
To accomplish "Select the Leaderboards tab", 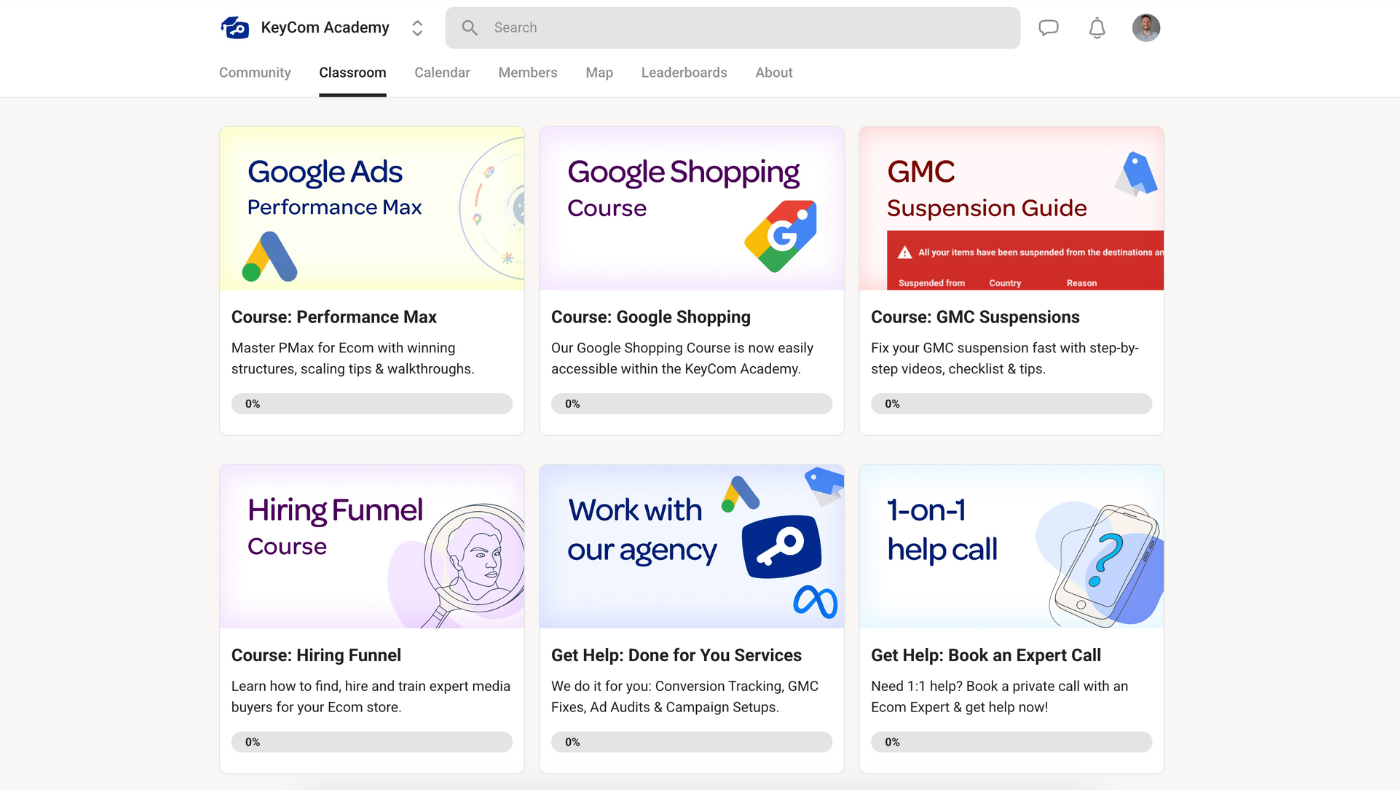I will 684,73.
